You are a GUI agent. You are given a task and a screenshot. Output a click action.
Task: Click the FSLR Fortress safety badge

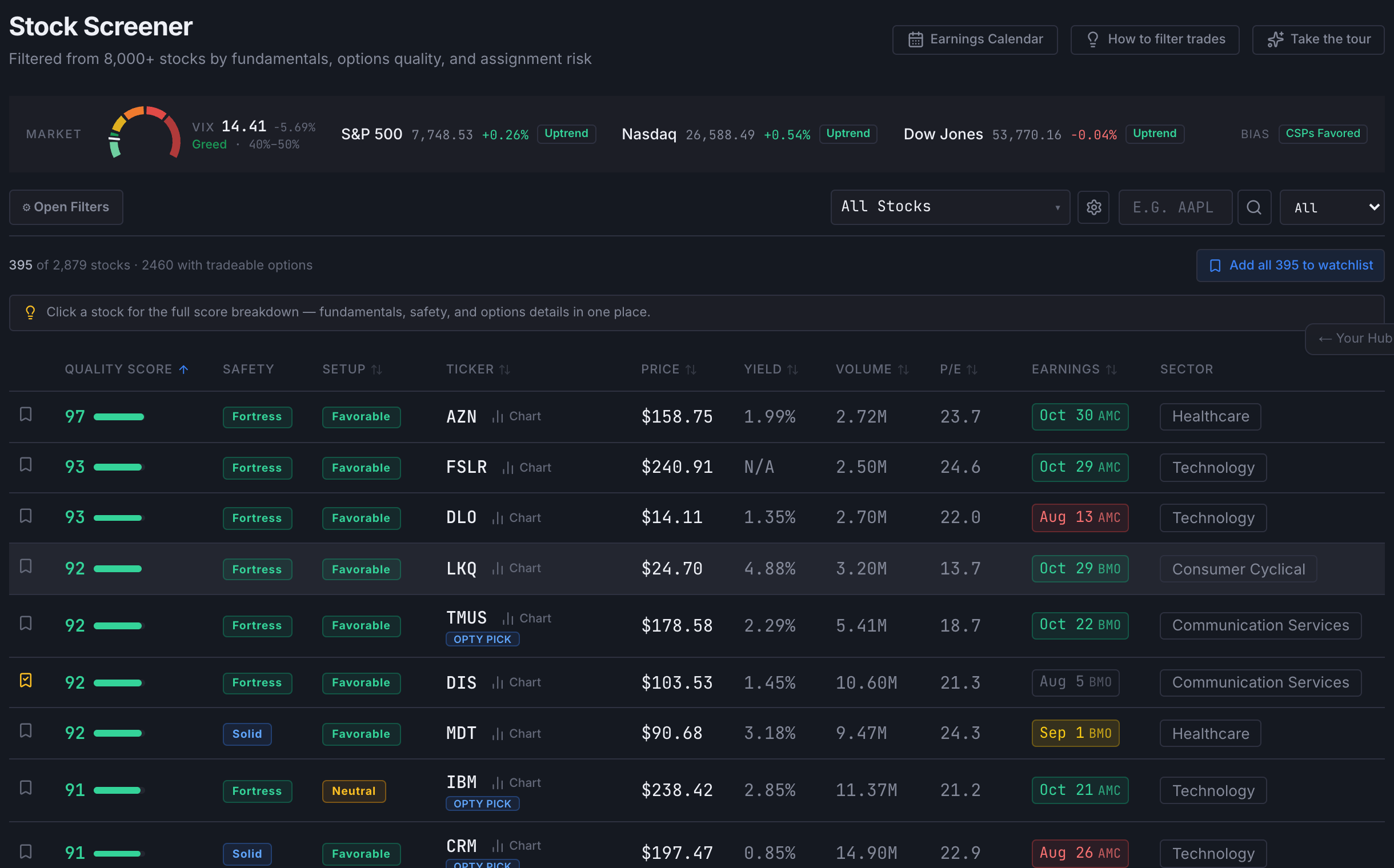pos(257,468)
